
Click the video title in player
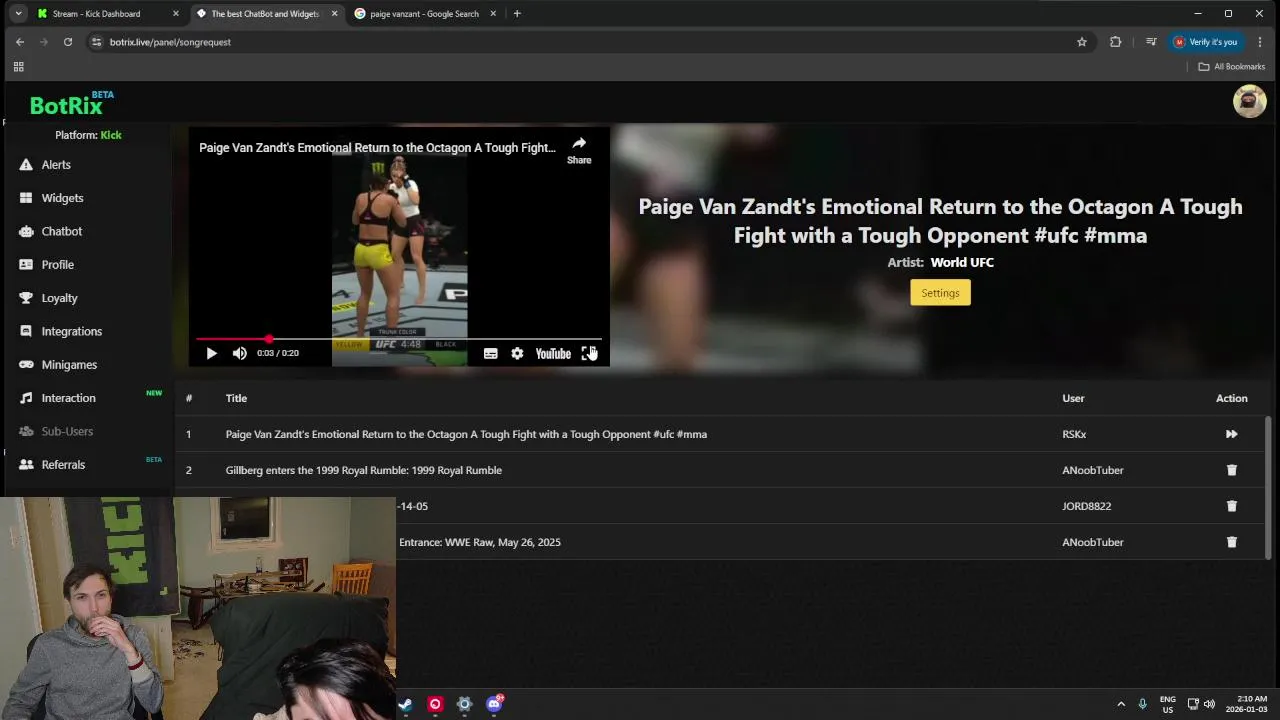[x=377, y=148]
